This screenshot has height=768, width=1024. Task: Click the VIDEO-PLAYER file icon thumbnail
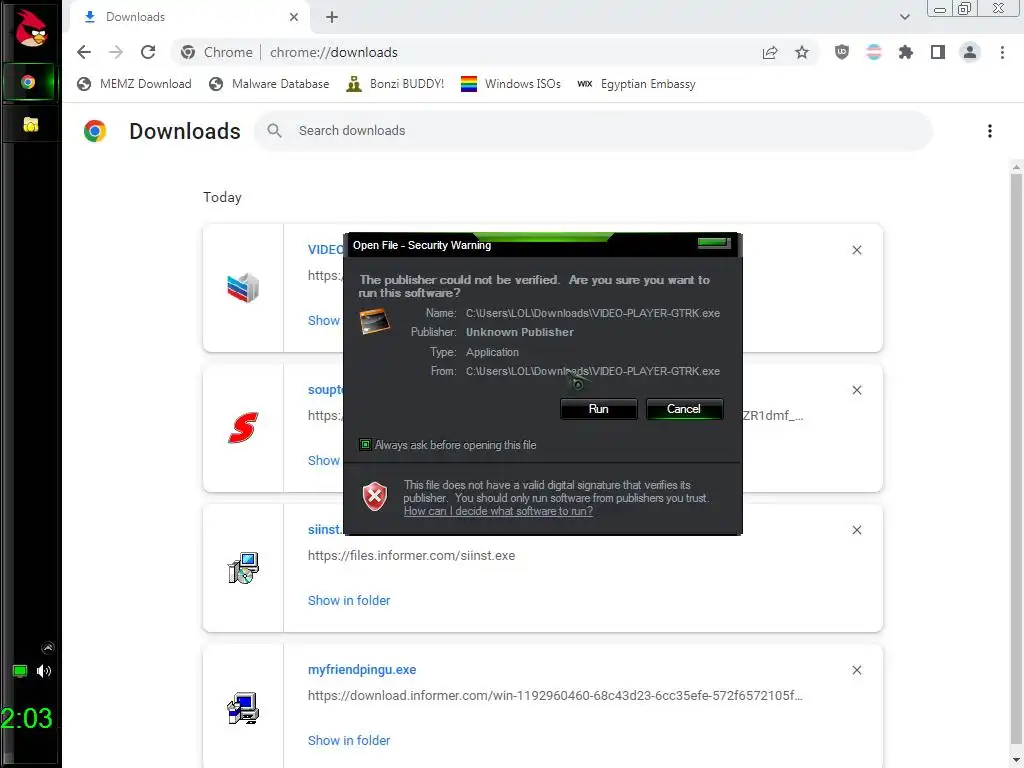coord(243,288)
